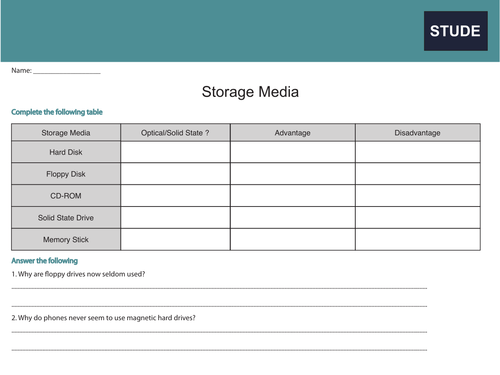500x375 pixels.
Task: Click second answer line under question 1
Action: [x=219, y=306]
